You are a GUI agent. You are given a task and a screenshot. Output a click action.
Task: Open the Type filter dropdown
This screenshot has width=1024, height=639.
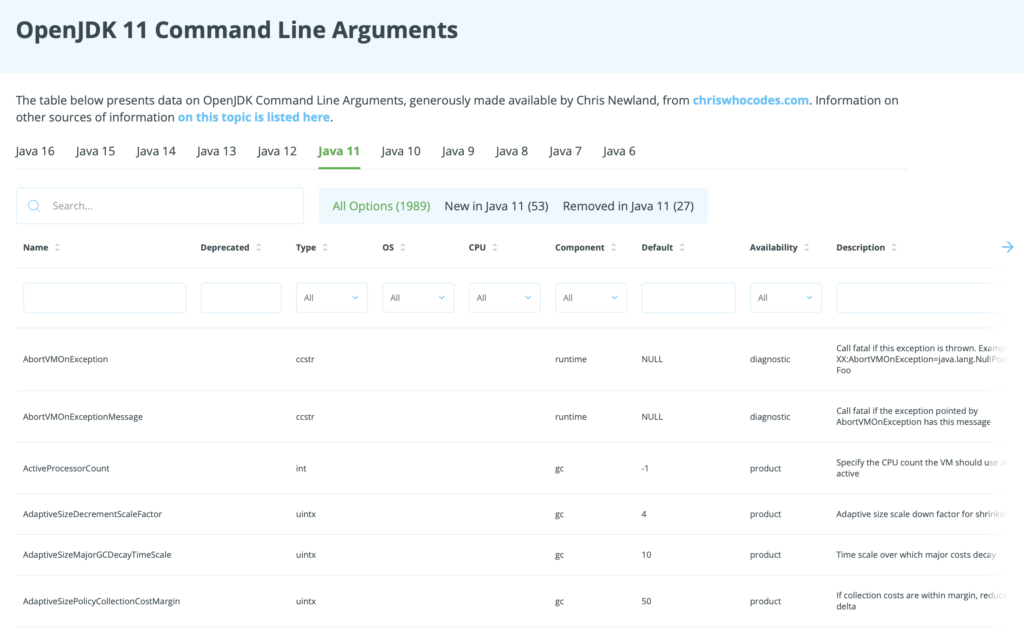332,298
